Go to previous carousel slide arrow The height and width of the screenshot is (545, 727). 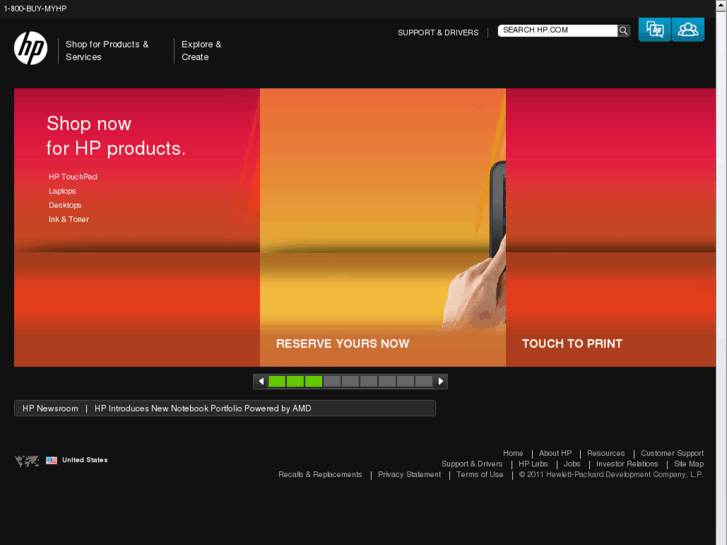point(261,382)
